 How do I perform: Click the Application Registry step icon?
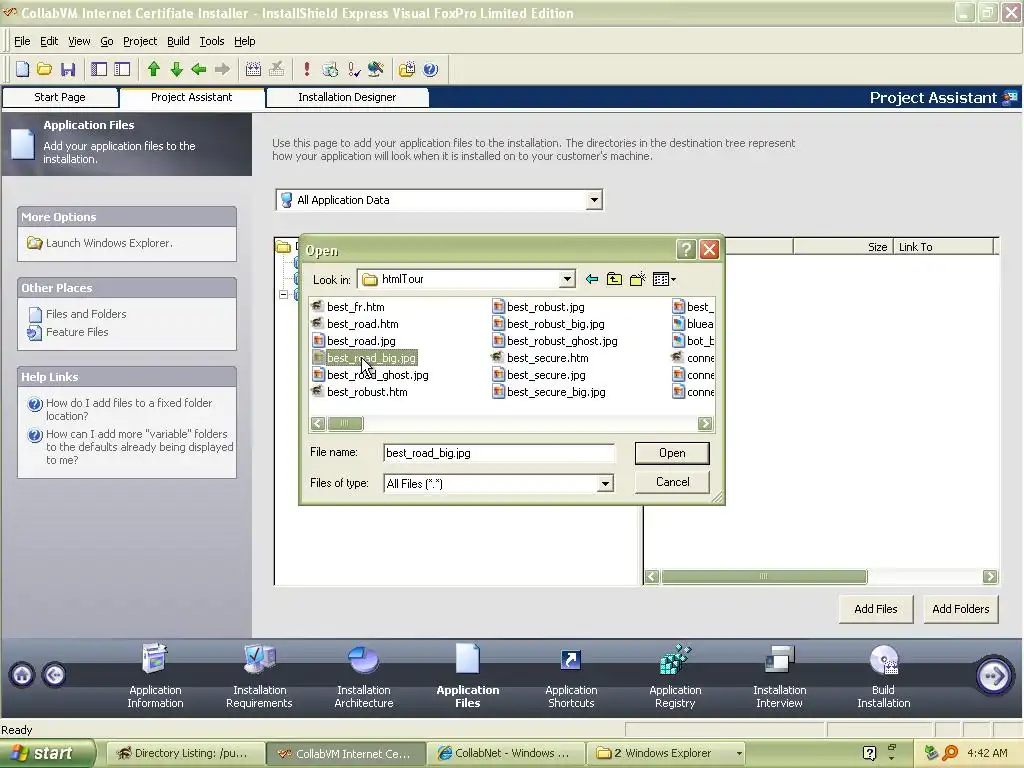click(x=675, y=659)
